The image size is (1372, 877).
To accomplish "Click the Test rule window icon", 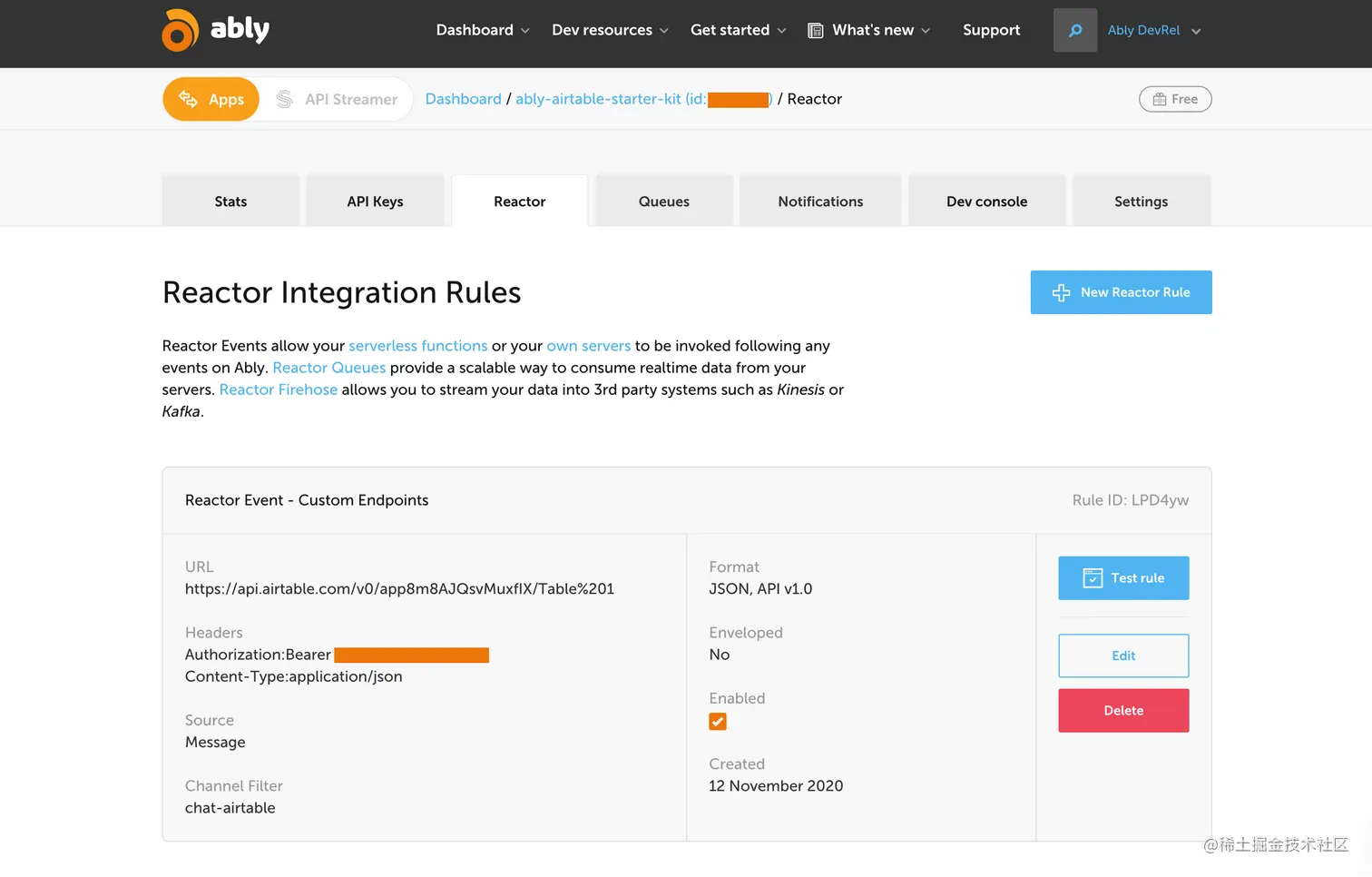I will (1093, 578).
